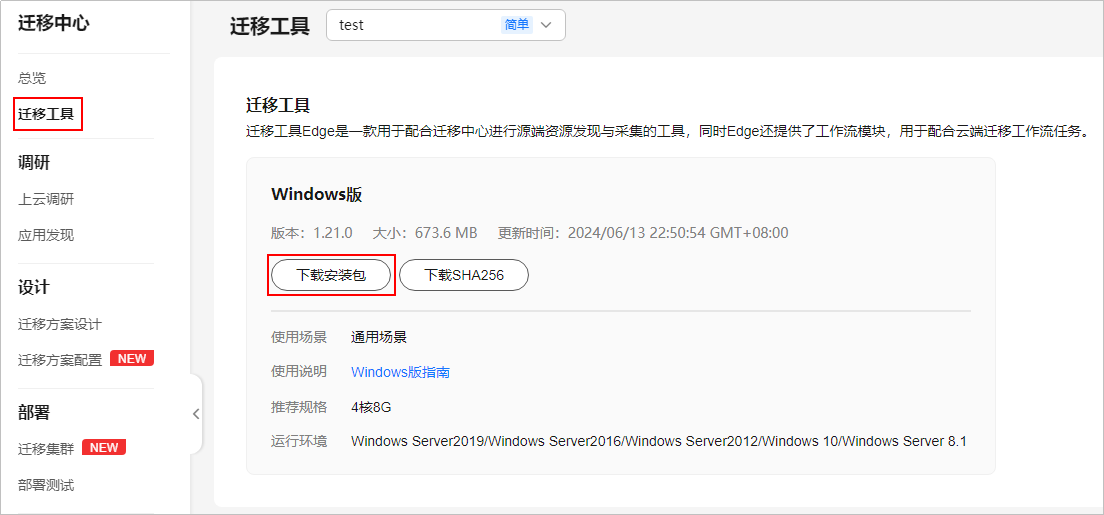Click the 设计 section heading
Screen dimensions: 1104x515
[34, 287]
